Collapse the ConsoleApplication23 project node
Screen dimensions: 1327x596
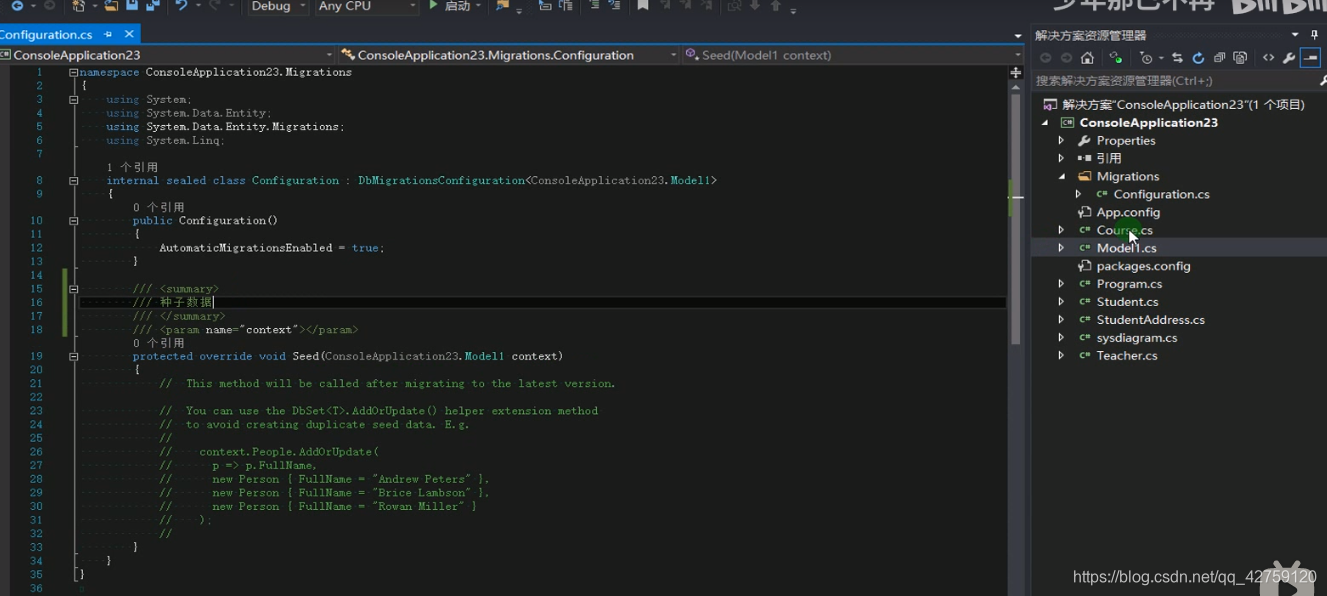(1045, 123)
